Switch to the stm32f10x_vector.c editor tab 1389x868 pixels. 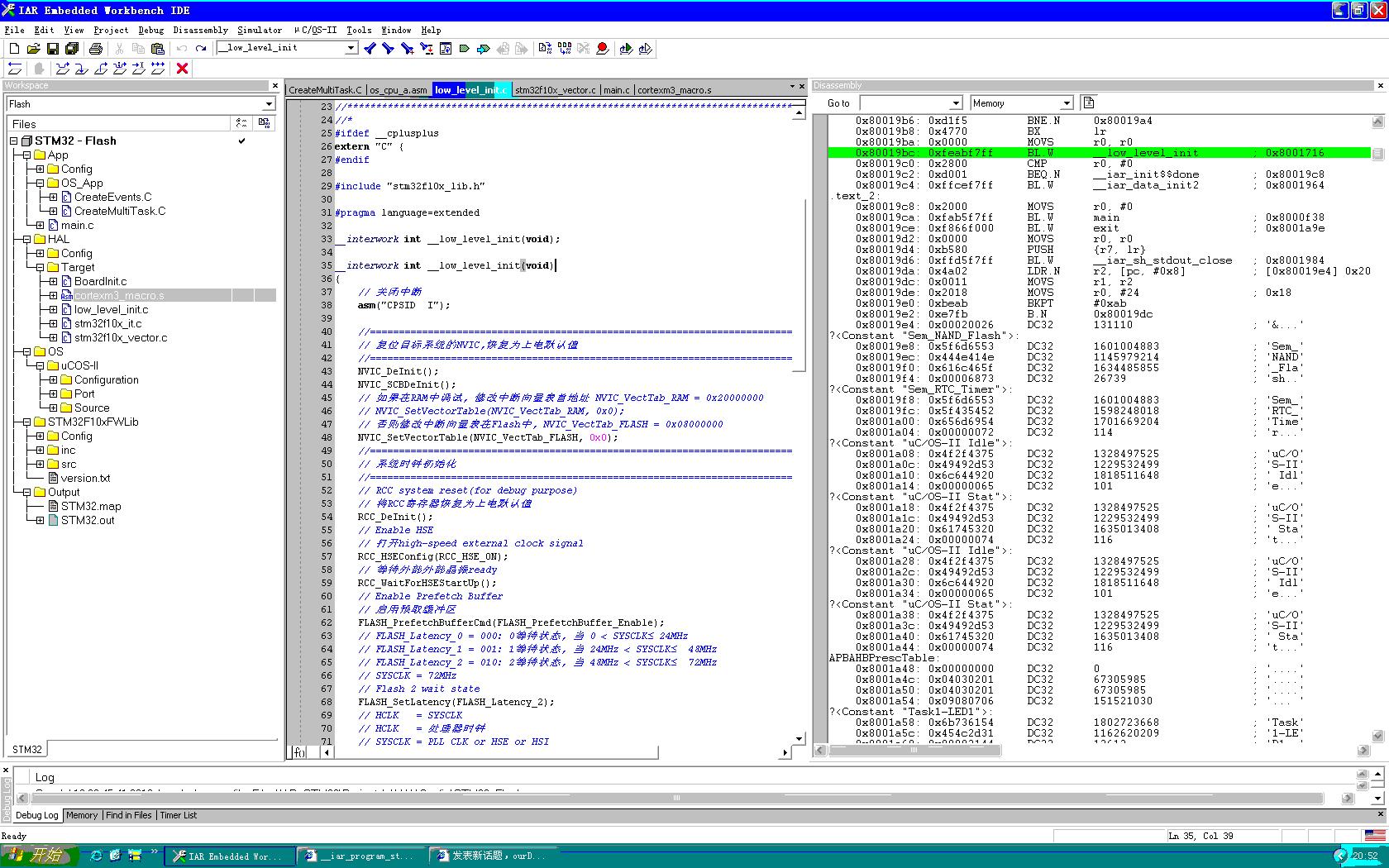pos(555,90)
